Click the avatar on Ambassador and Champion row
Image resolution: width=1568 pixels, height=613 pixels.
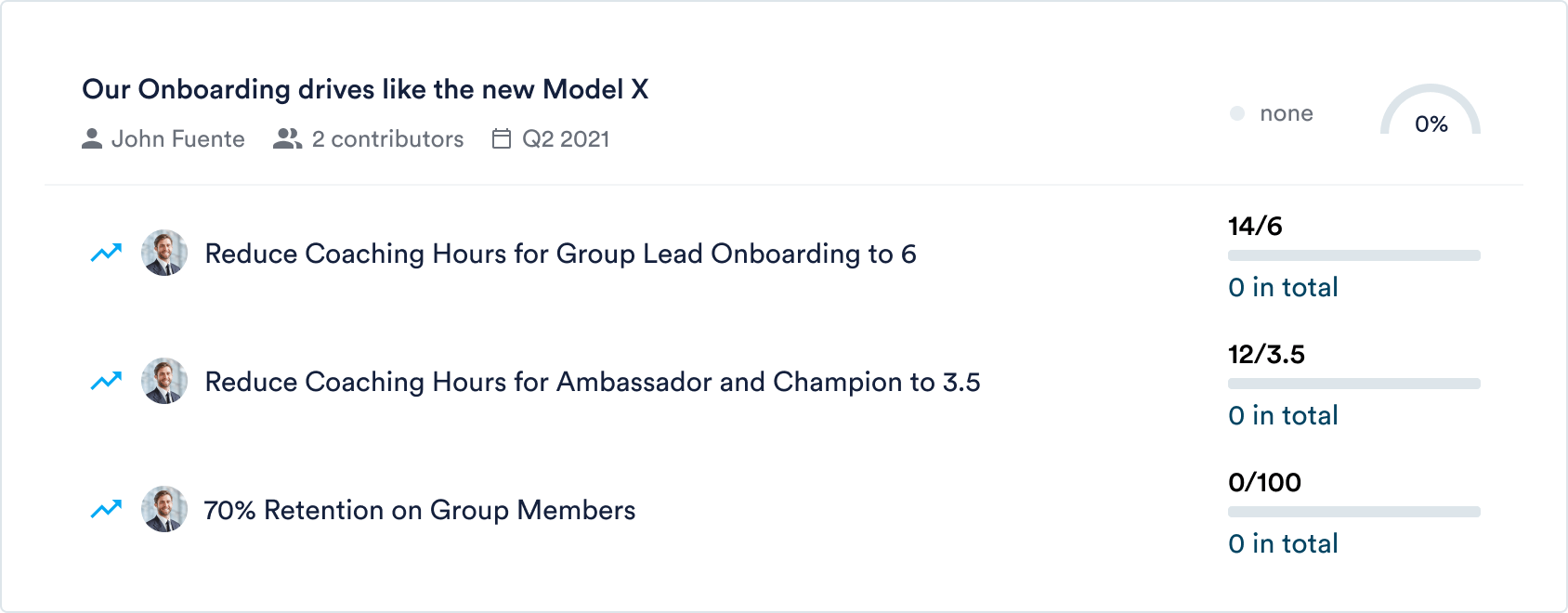pos(164,381)
